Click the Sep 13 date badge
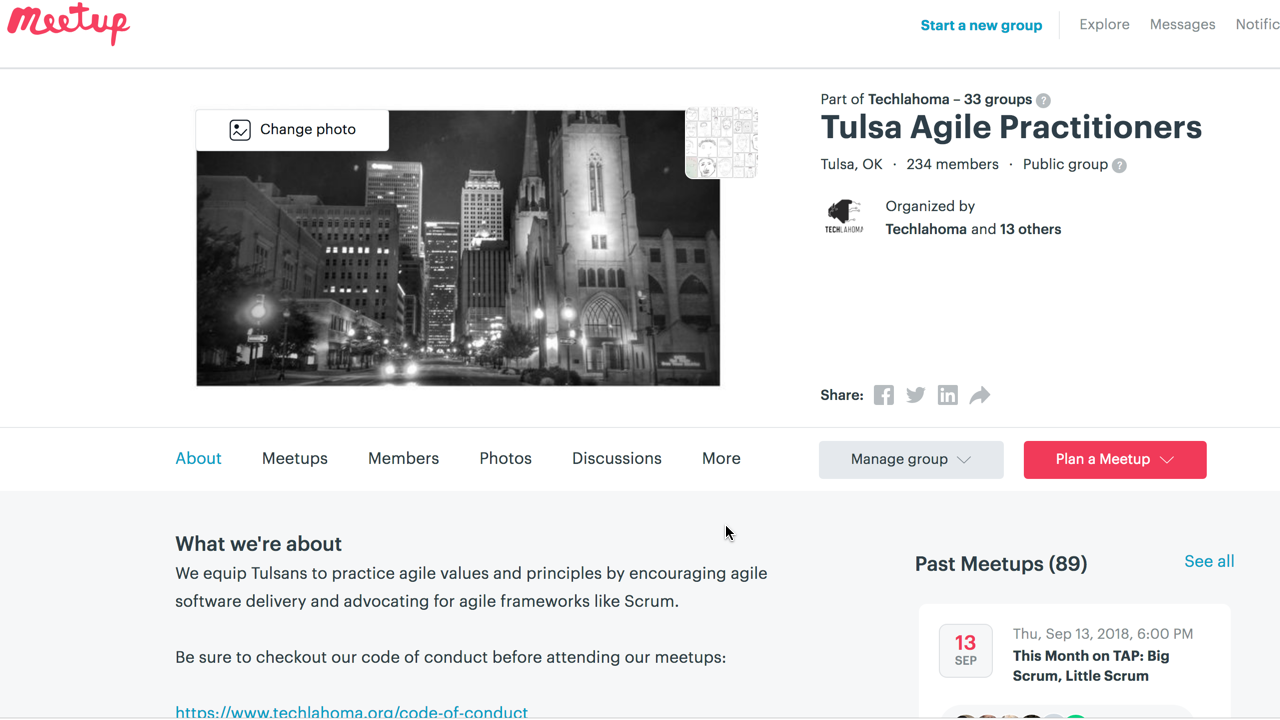 click(966, 650)
